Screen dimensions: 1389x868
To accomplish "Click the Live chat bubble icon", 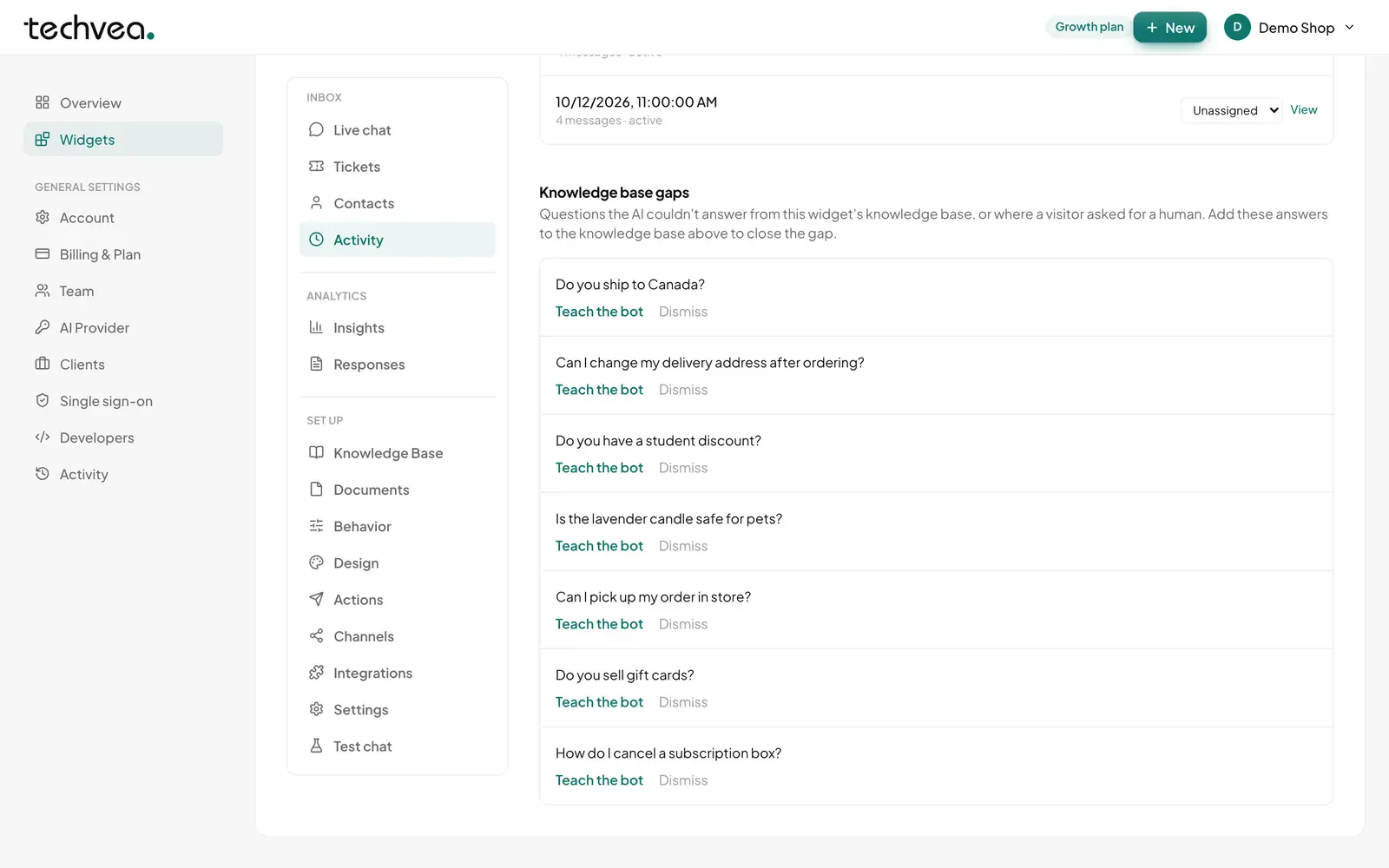I will pos(316,129).
